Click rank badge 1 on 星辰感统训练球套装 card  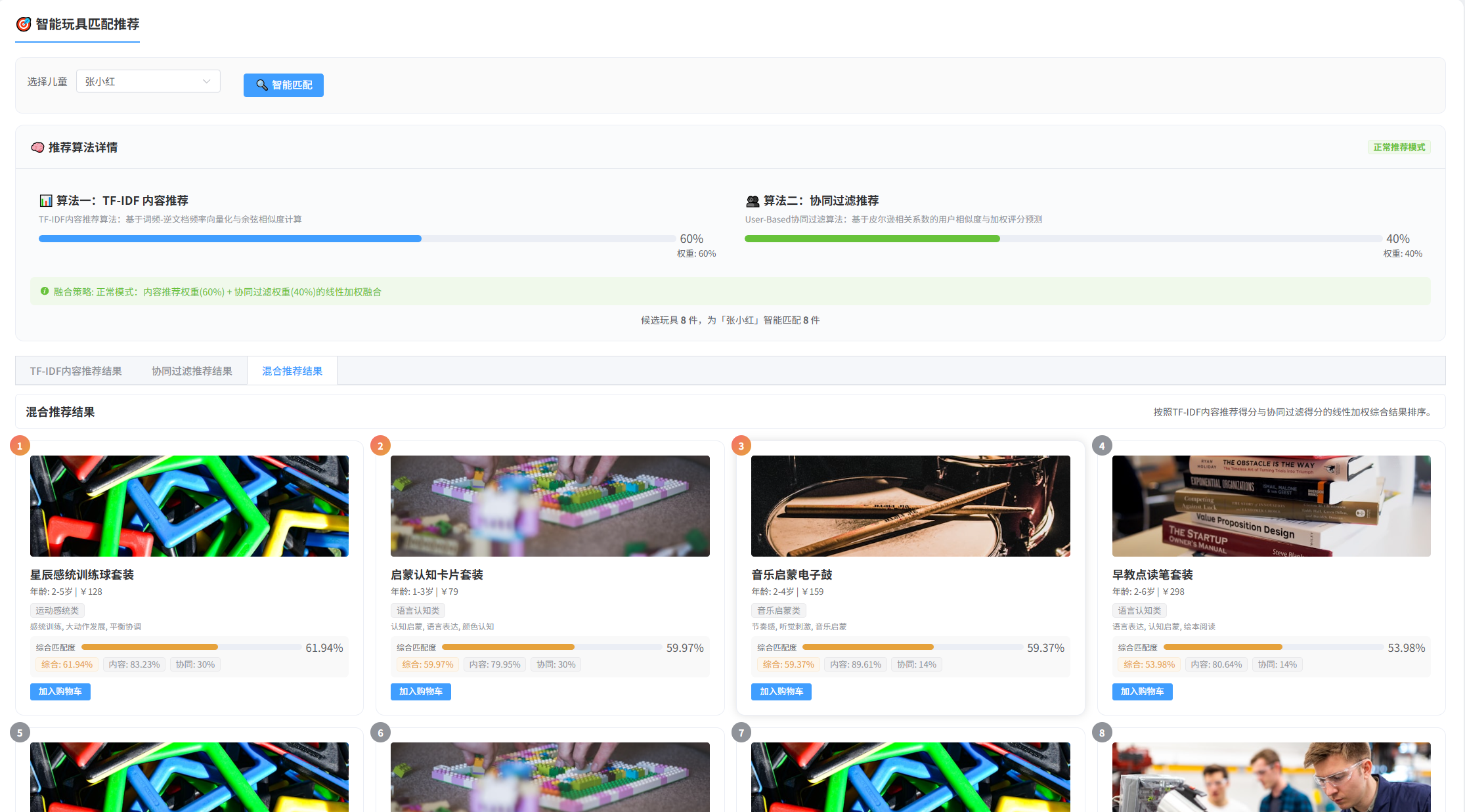pos(20,446)
